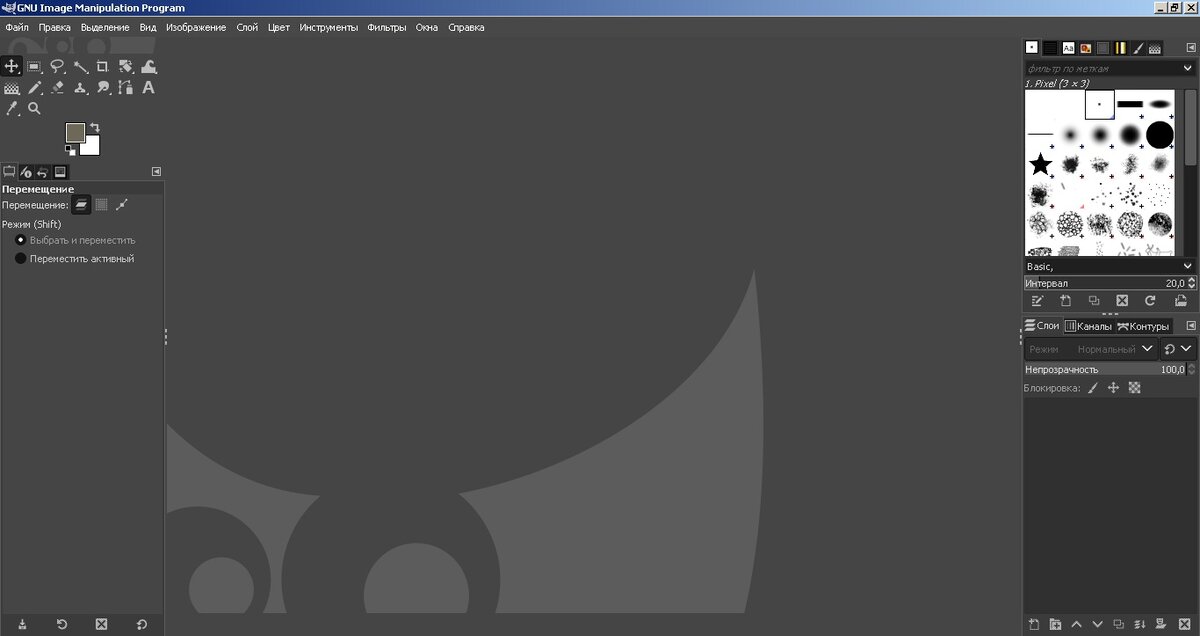Select the Crop tool
Viewport: 1200px width, 636px height.
point(103,66)
